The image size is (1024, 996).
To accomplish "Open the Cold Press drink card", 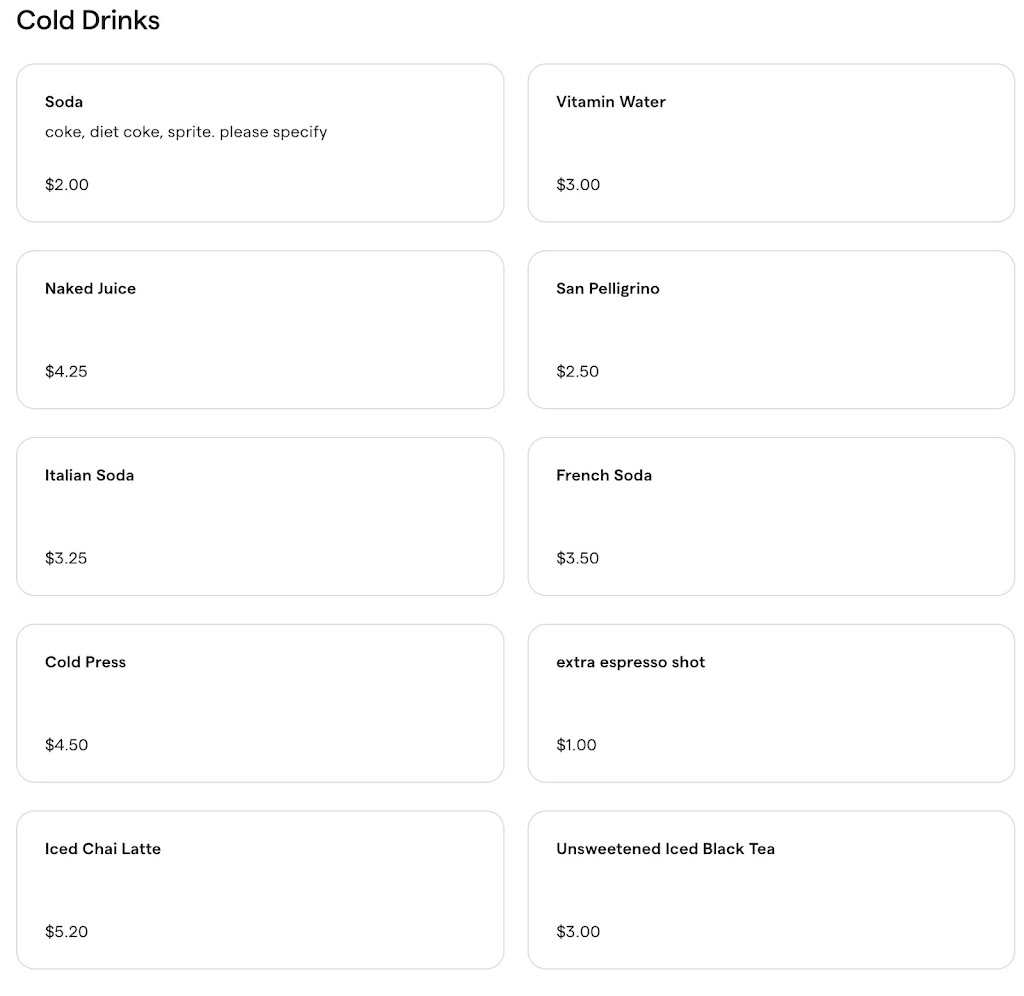I will 260,703.
